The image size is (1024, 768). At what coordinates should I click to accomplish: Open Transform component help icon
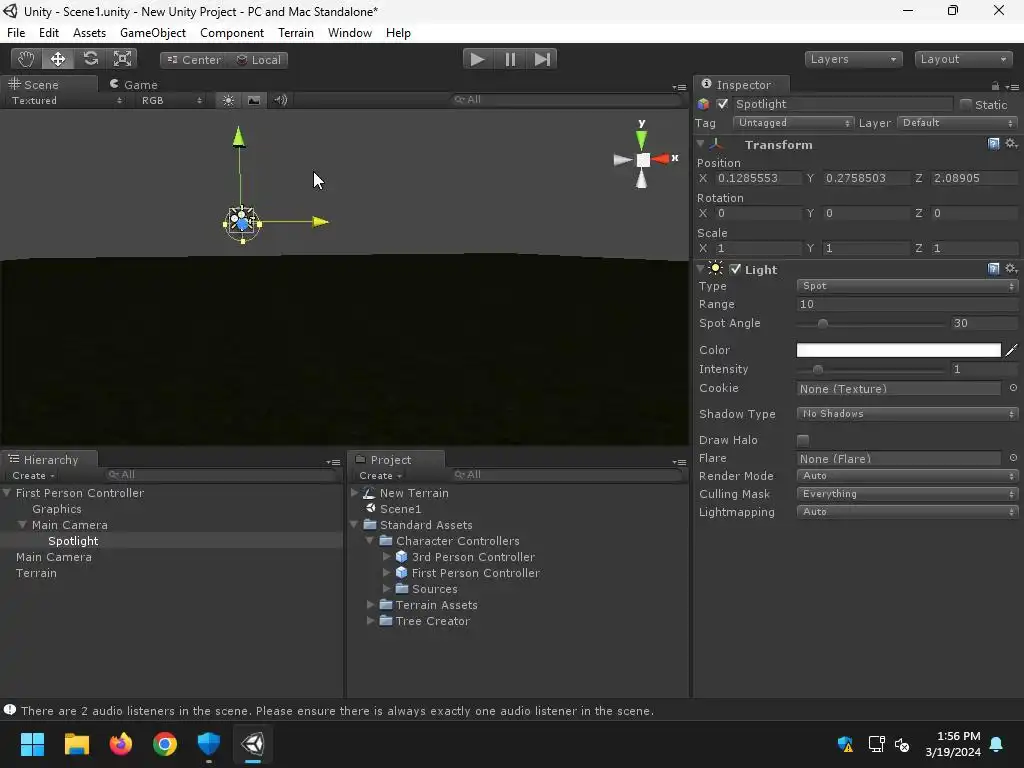click(x=993, y=144)
